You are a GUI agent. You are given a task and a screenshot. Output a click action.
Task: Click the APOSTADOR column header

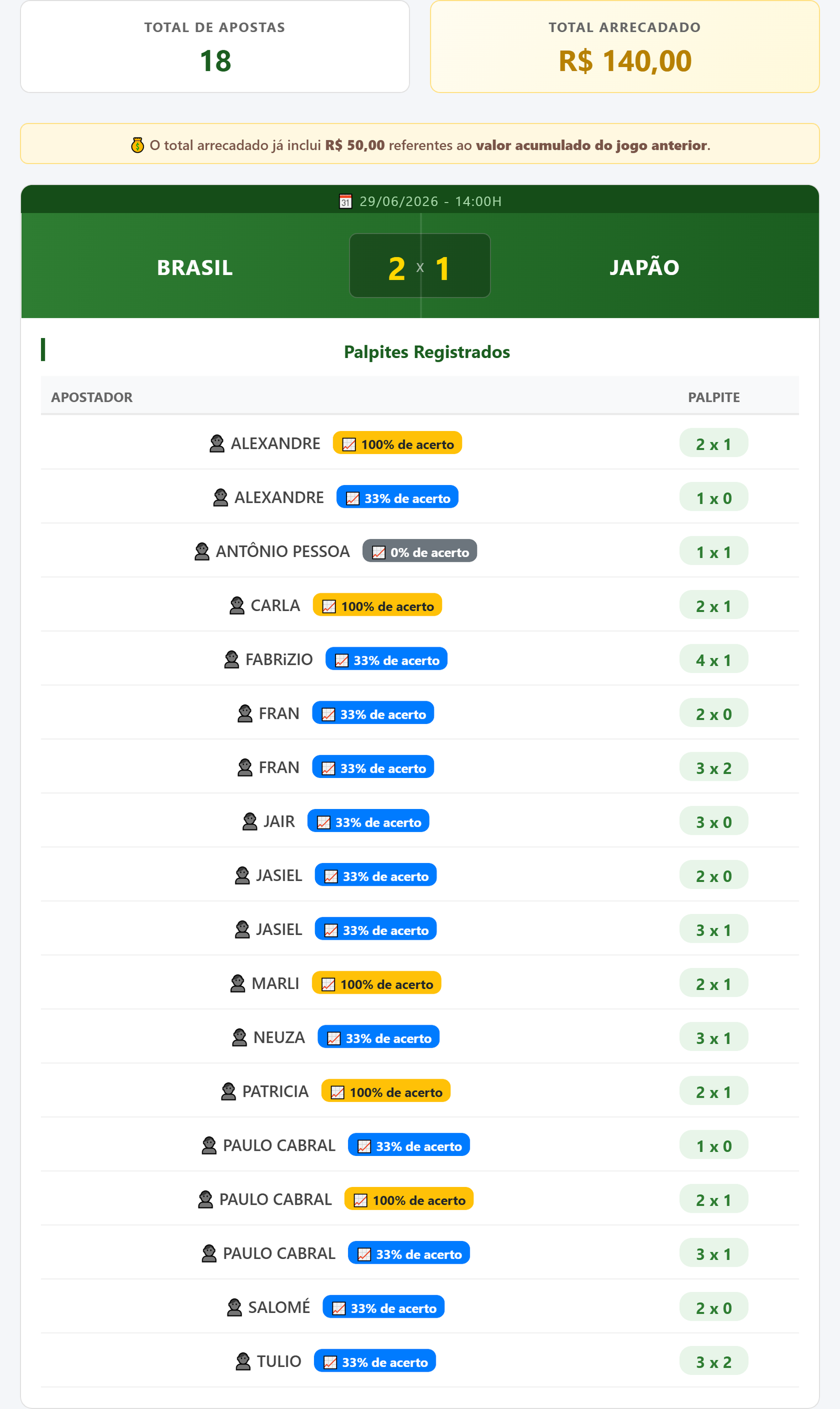(x=92, y=397)
